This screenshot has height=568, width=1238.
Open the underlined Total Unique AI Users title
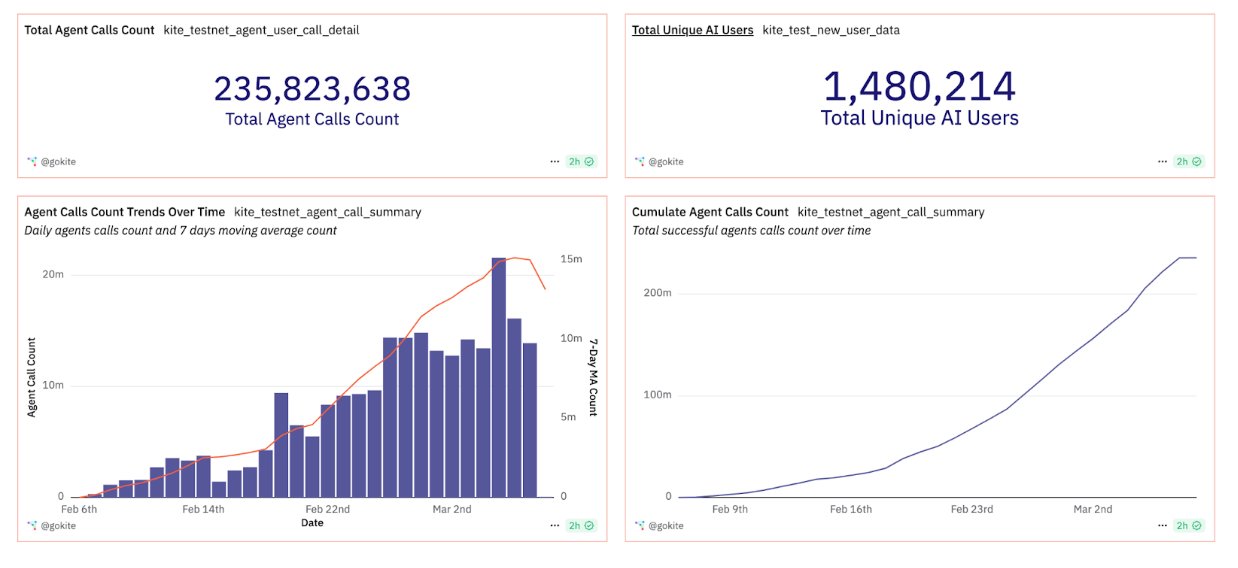click(x=692, y=30)
